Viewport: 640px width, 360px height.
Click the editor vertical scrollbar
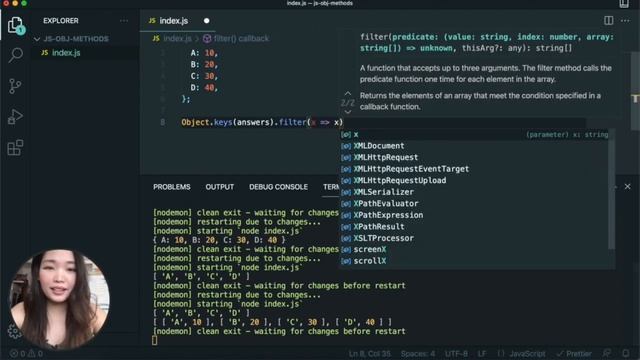point(636,90)
